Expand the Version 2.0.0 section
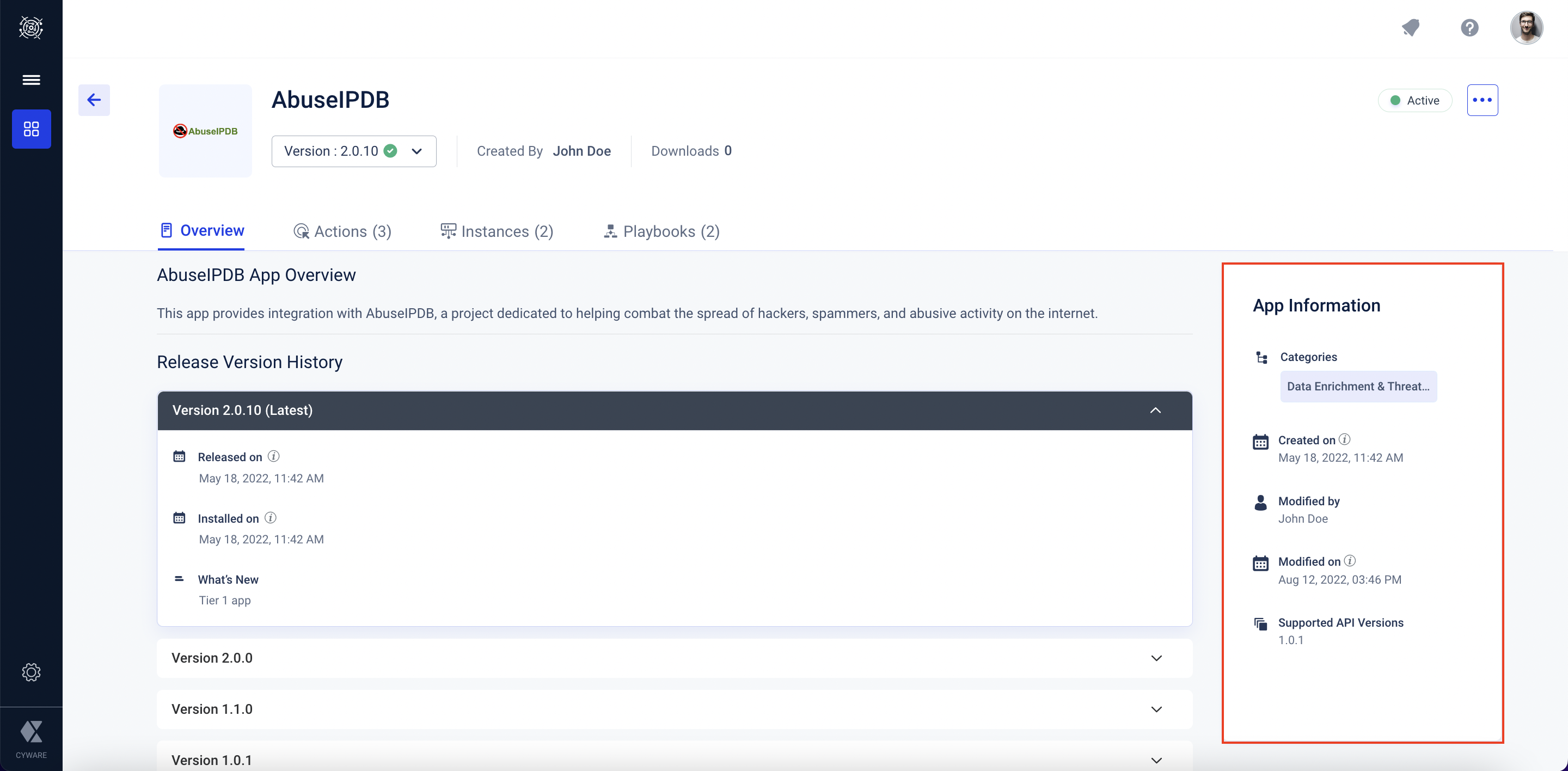The image size is (1568, 771). 1156,658
